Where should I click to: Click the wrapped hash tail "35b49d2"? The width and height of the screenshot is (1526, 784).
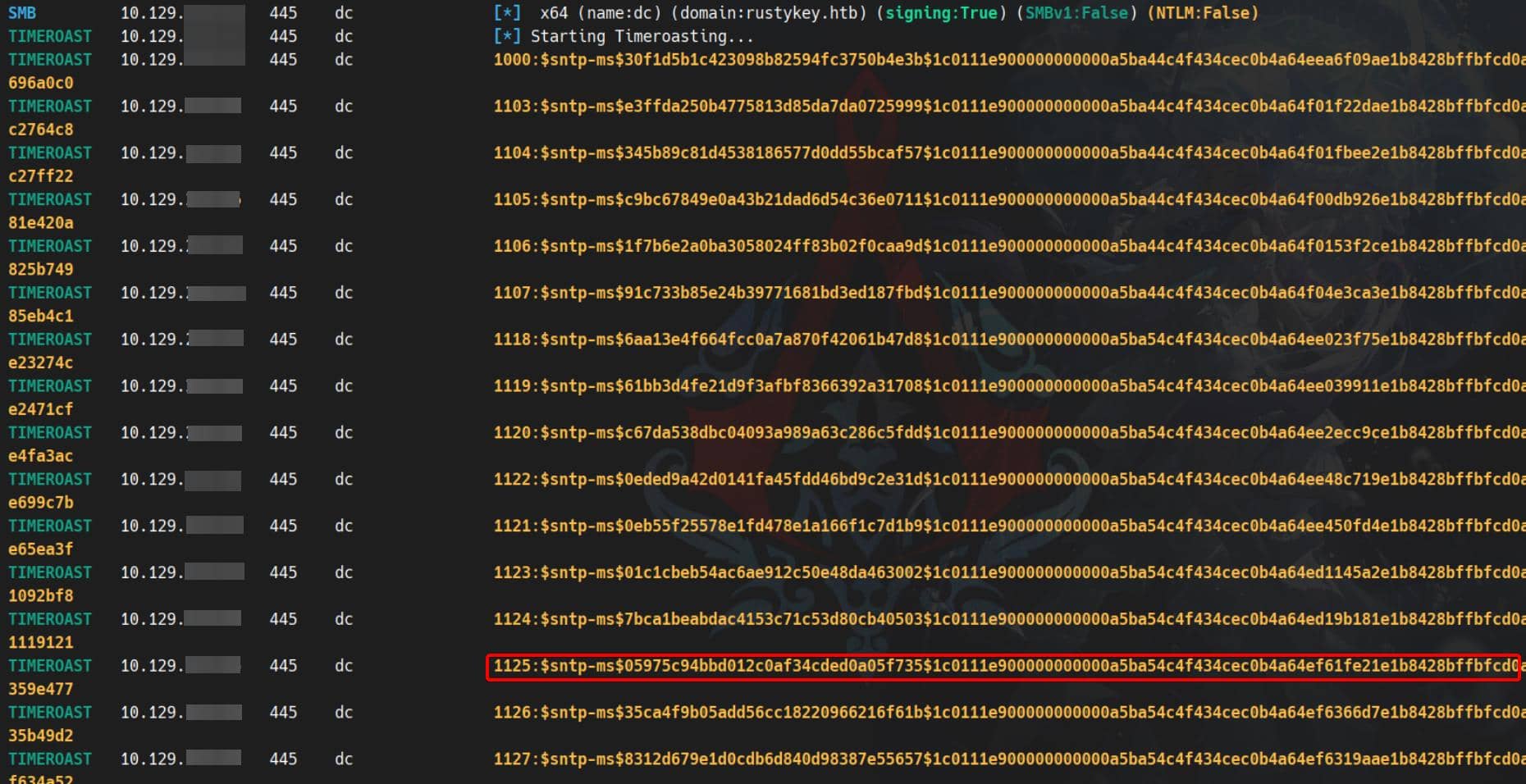tap(41, 736)
